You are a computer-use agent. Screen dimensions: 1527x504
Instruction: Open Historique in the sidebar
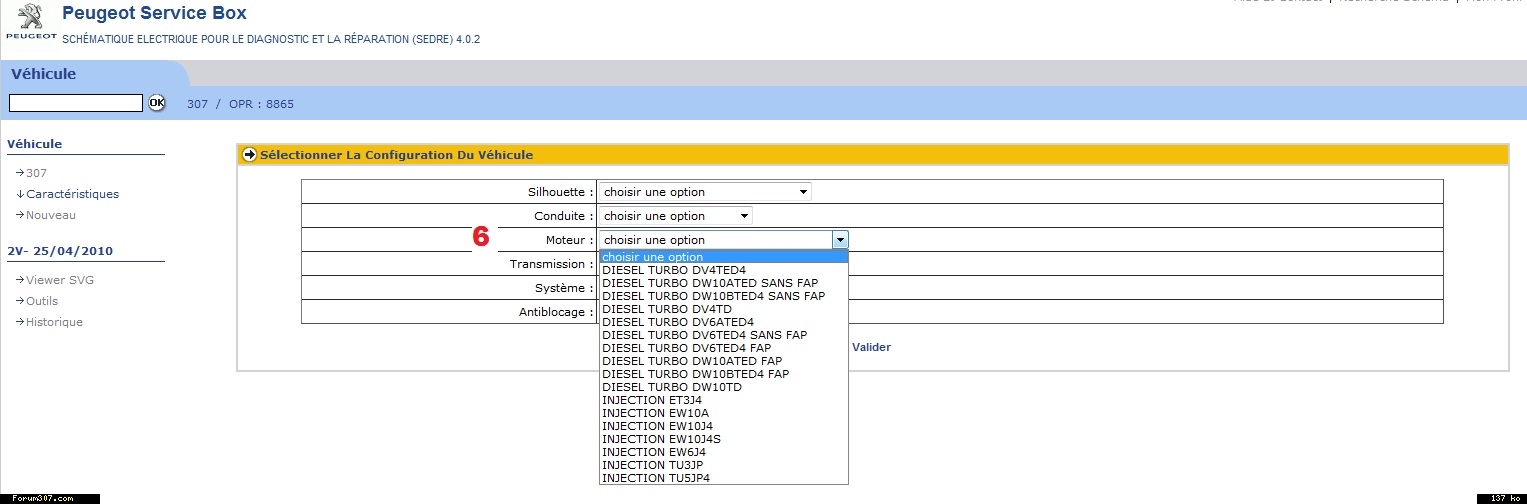54,322
